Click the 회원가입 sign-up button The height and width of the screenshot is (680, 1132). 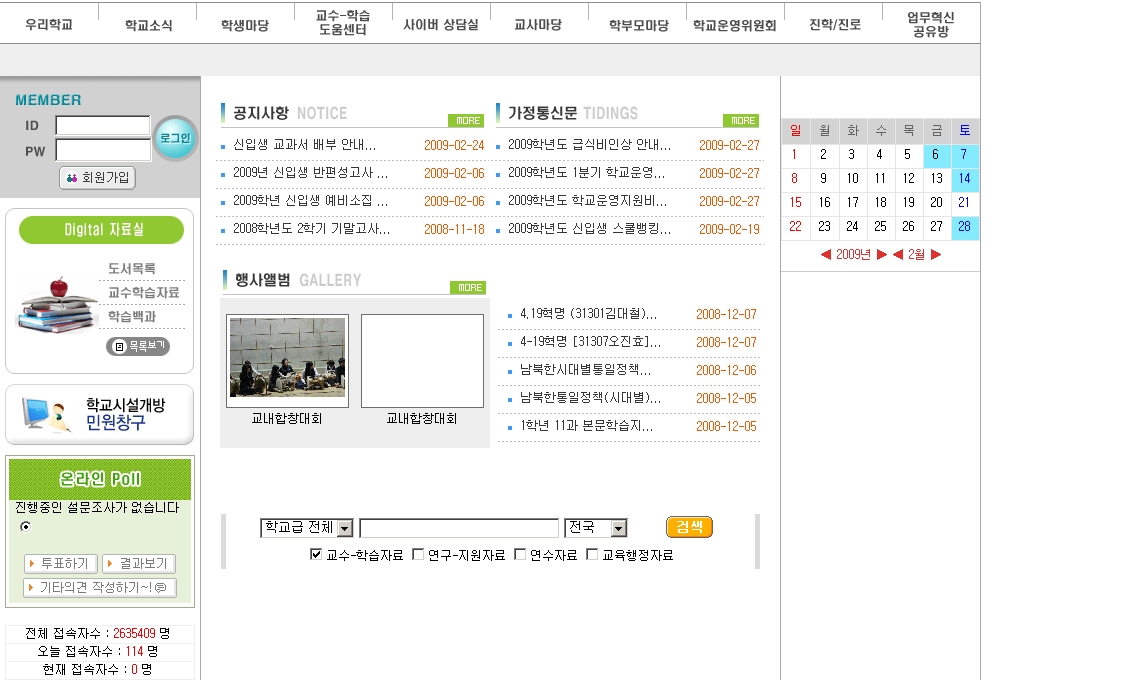coord(97,178)
